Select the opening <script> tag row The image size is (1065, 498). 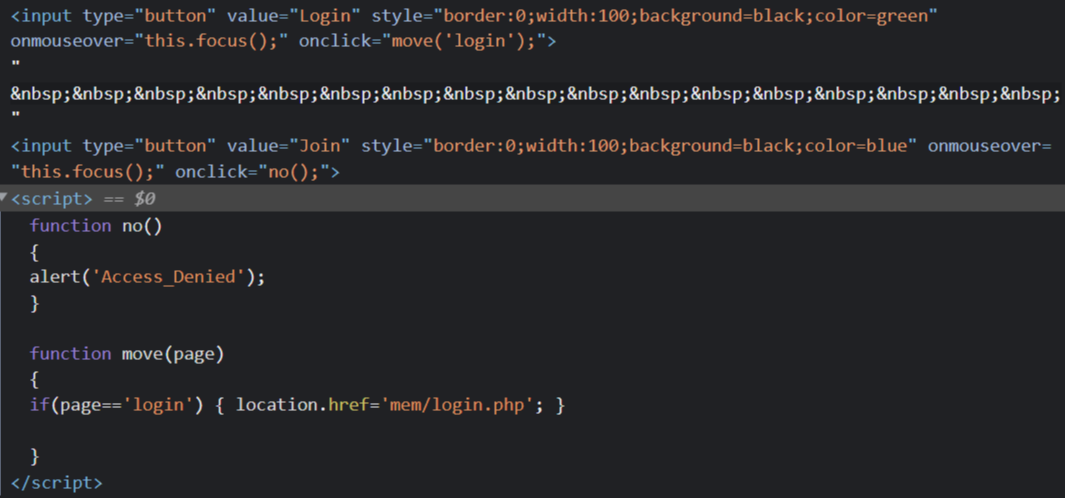pos(532,198)
